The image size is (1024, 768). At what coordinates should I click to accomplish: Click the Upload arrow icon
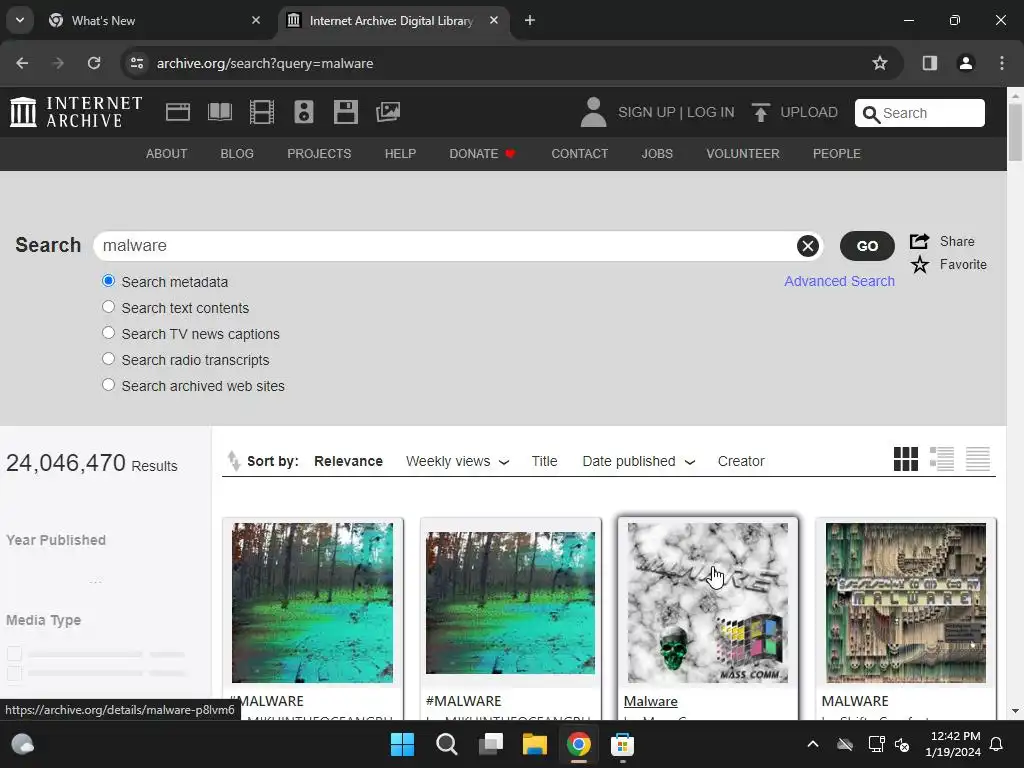tap(760, 112)
